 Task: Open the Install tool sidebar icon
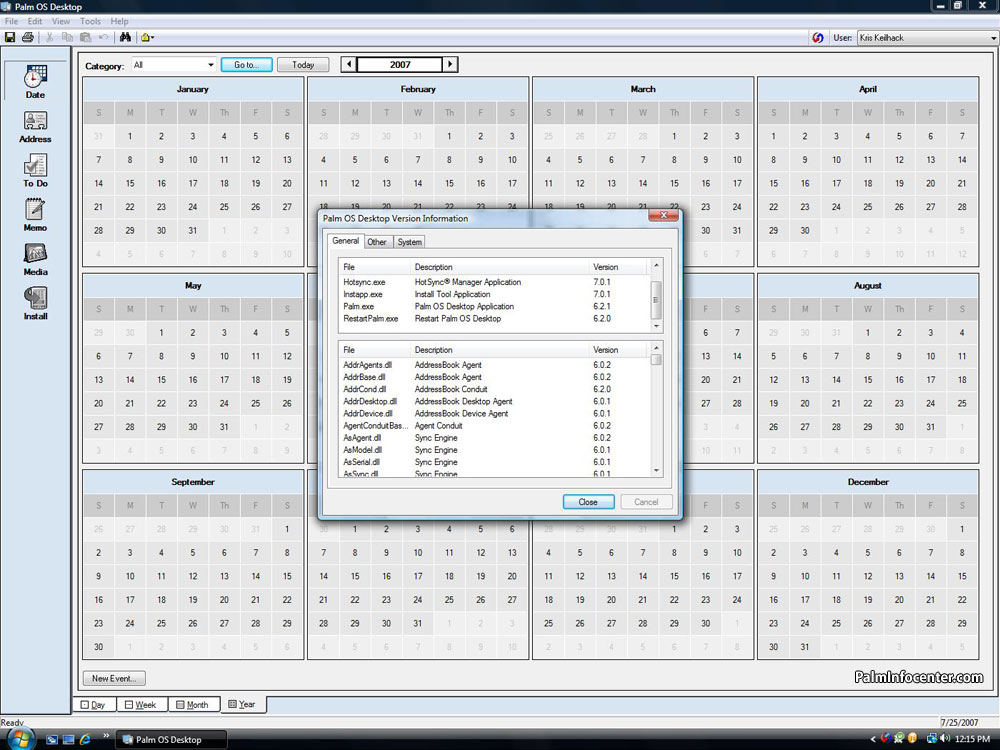[35, 303]
